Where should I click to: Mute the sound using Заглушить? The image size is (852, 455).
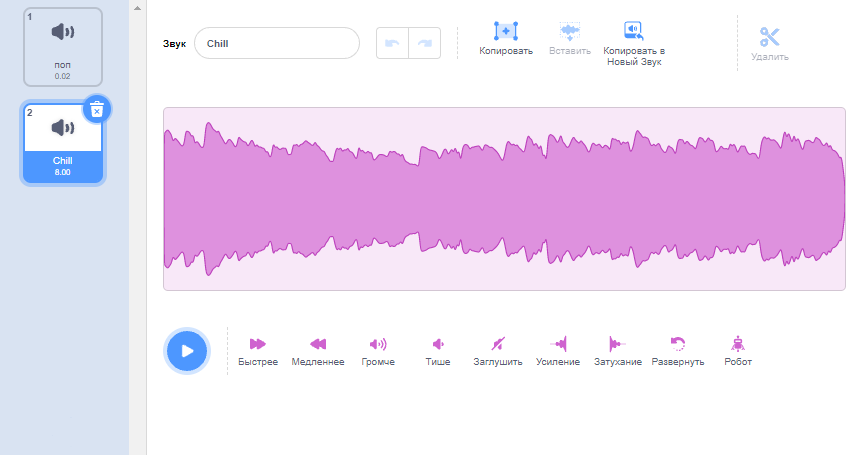[497, 349]
